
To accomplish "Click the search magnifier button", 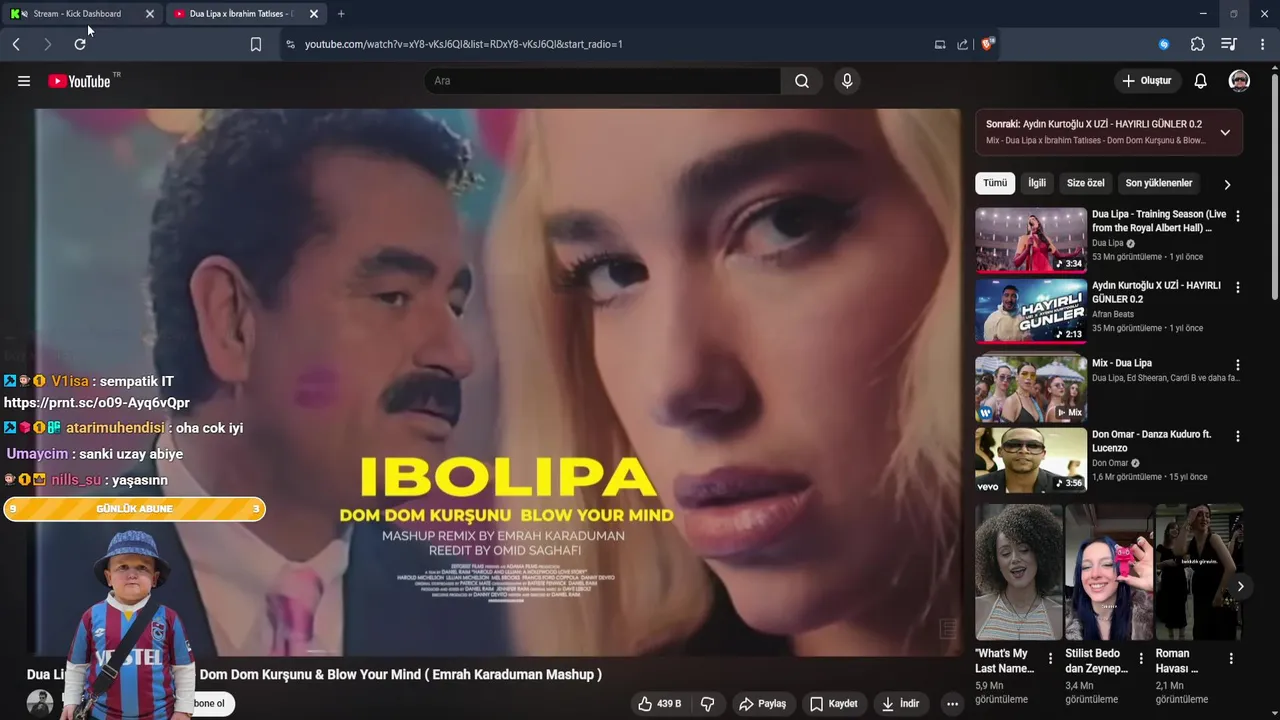I will [x=802, y=81].
